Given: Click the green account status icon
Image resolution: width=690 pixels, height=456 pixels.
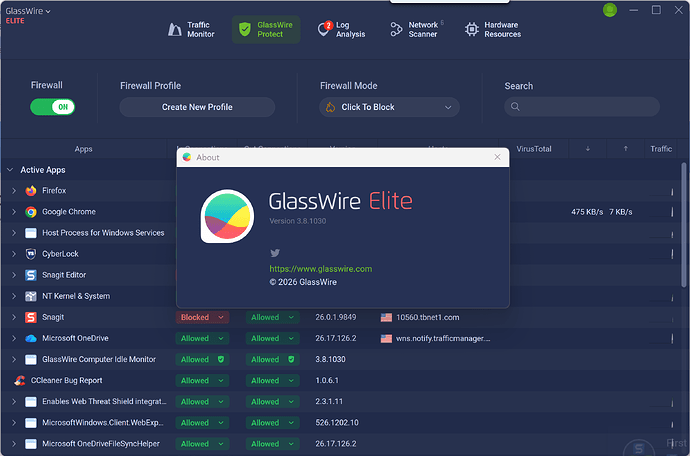Looking at the screenshot, I should 610,10.
